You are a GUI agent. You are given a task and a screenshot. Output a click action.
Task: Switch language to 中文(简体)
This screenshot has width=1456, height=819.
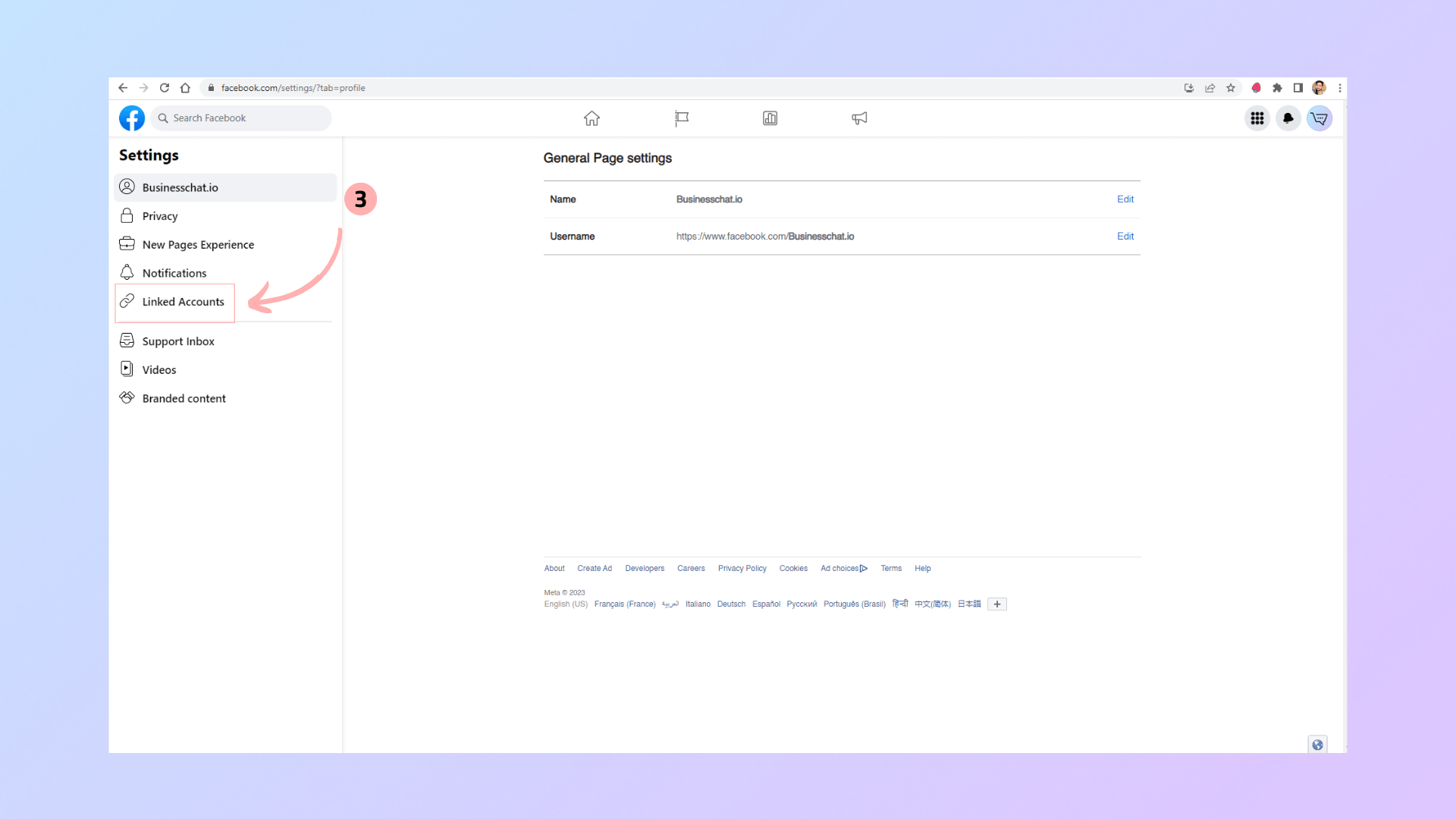933,604
